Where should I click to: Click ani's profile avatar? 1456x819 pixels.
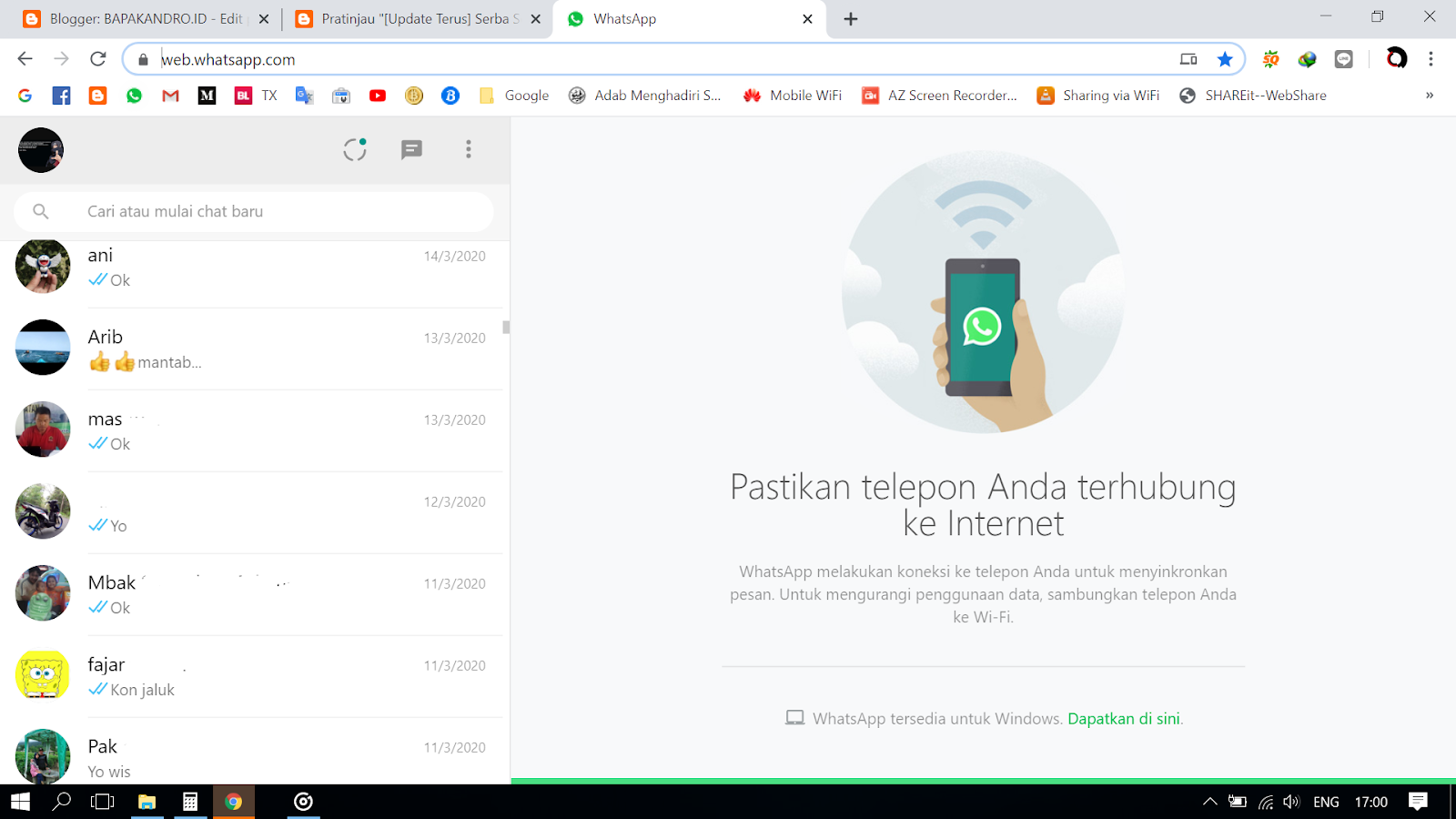(43, 266)
